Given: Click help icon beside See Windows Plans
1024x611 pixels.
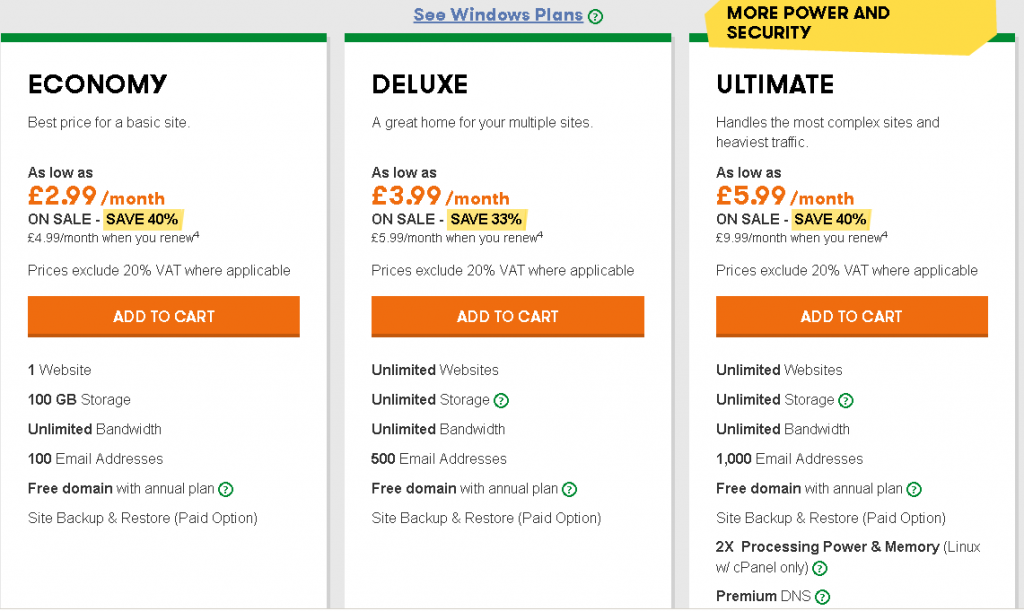Looking at the screenshot, I should point(595,16).
